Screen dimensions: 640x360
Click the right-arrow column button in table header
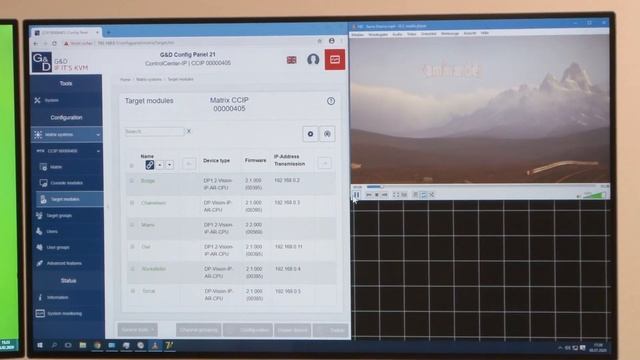pos(325,164)
